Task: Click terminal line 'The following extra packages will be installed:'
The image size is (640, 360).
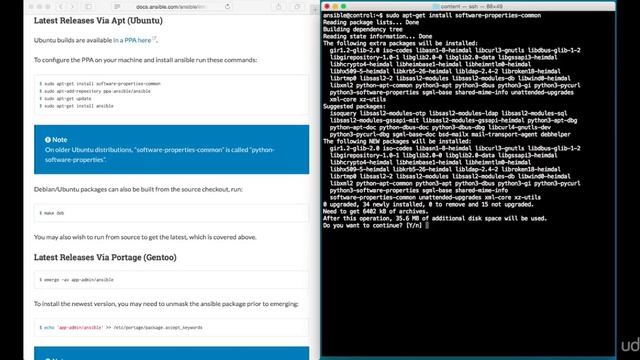Action: 400,43
